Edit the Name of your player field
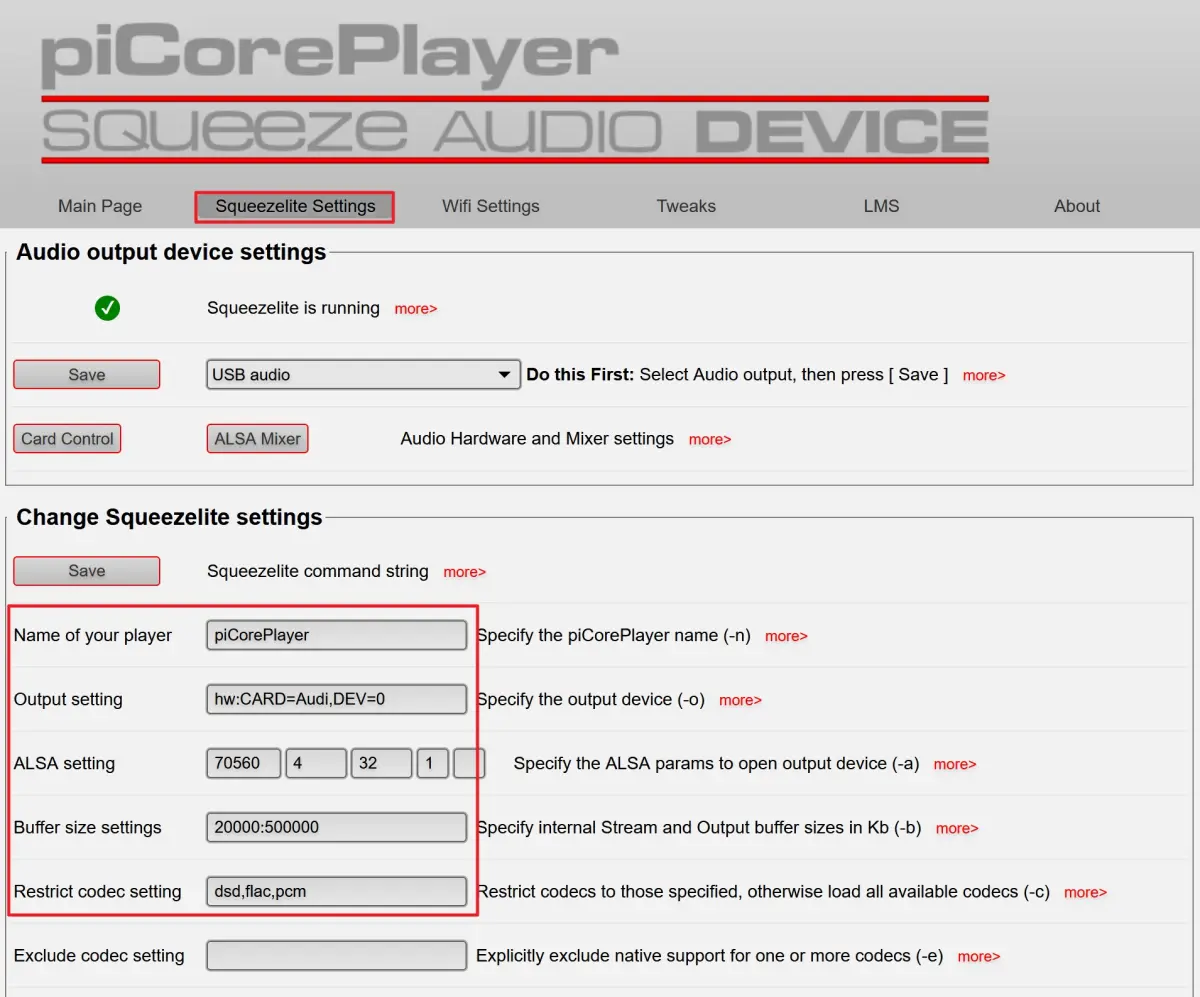The height and width of the screenshot is (997, 1200). (337, 635)
